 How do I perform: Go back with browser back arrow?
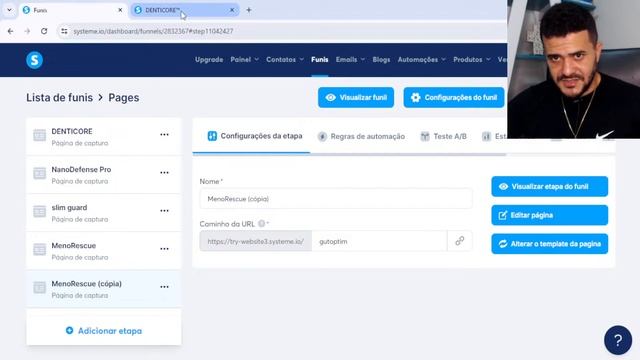10,31
